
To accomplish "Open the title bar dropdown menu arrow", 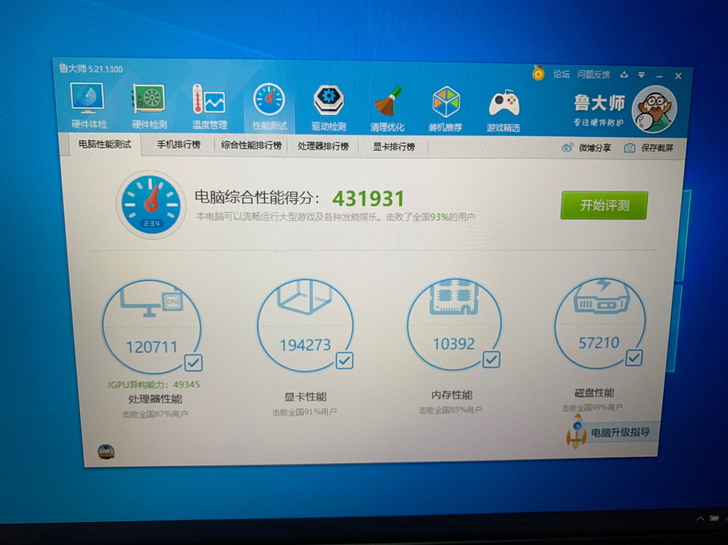I will coord(641,75).
